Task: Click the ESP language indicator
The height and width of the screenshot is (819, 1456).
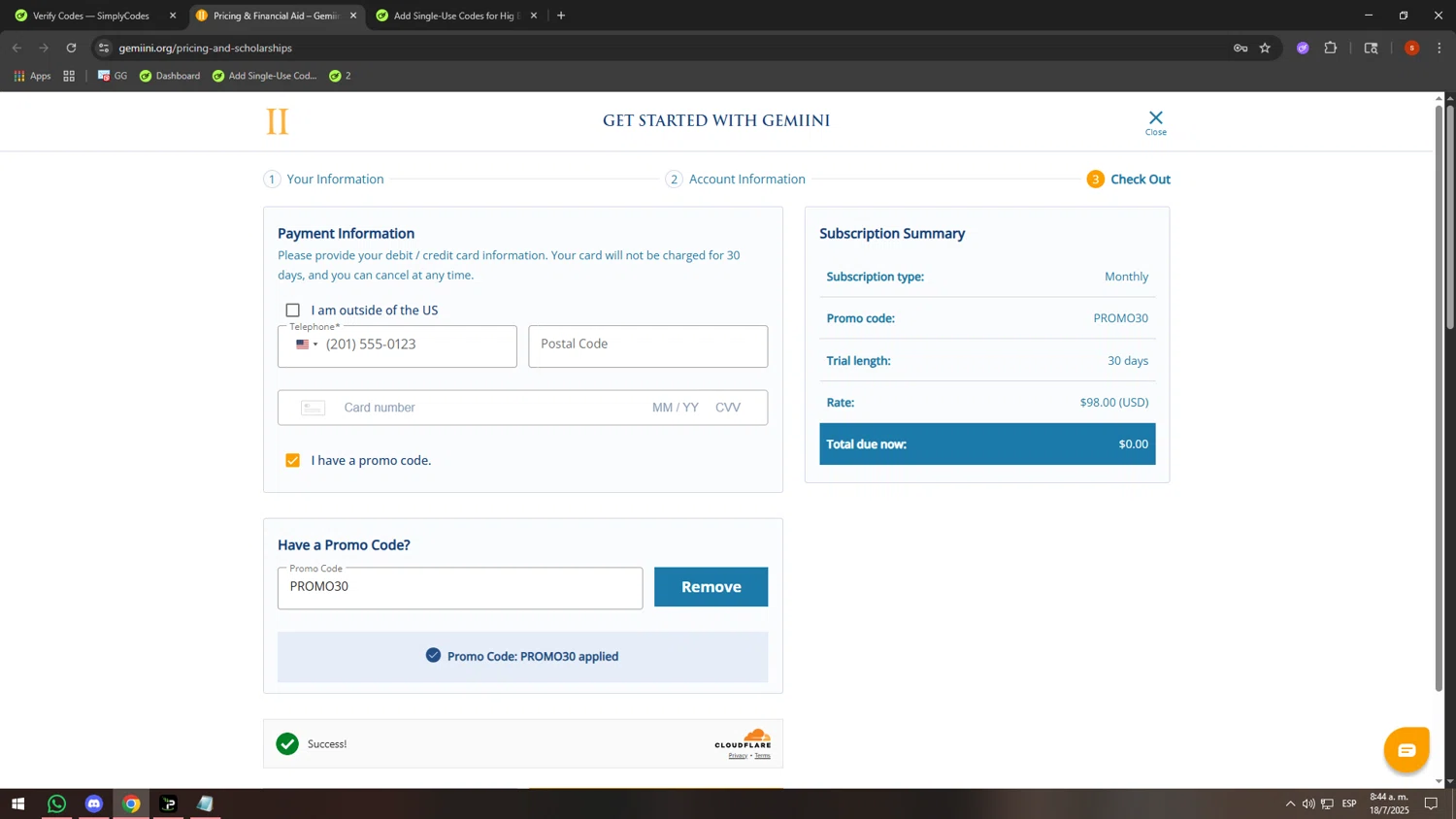Action: point(1349,803)
